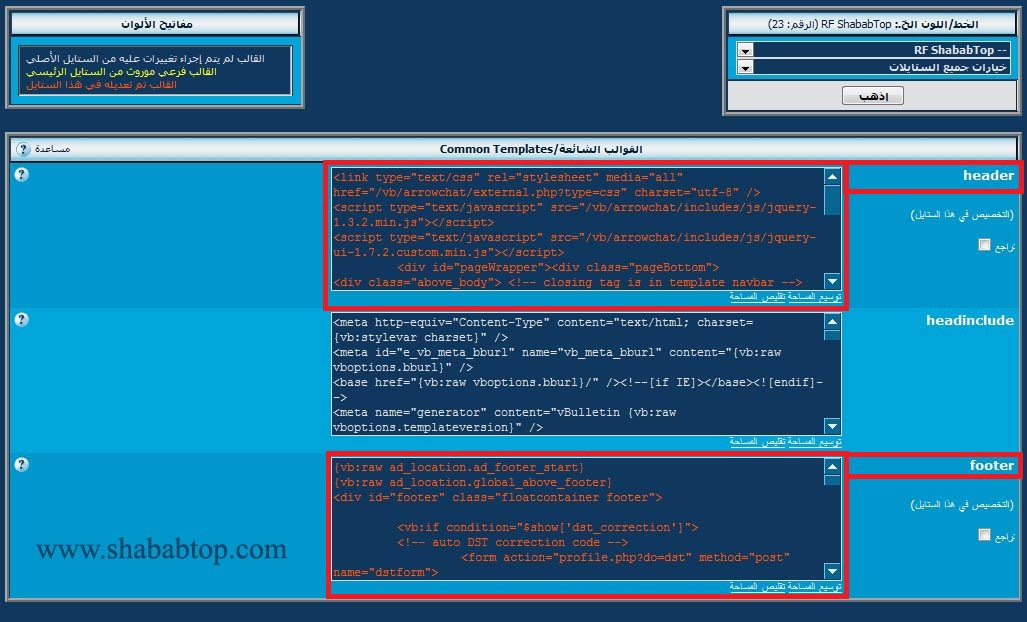Screen dimensions: 1027x622
Task: Open help for the header template row
Action: pos(22,174)
